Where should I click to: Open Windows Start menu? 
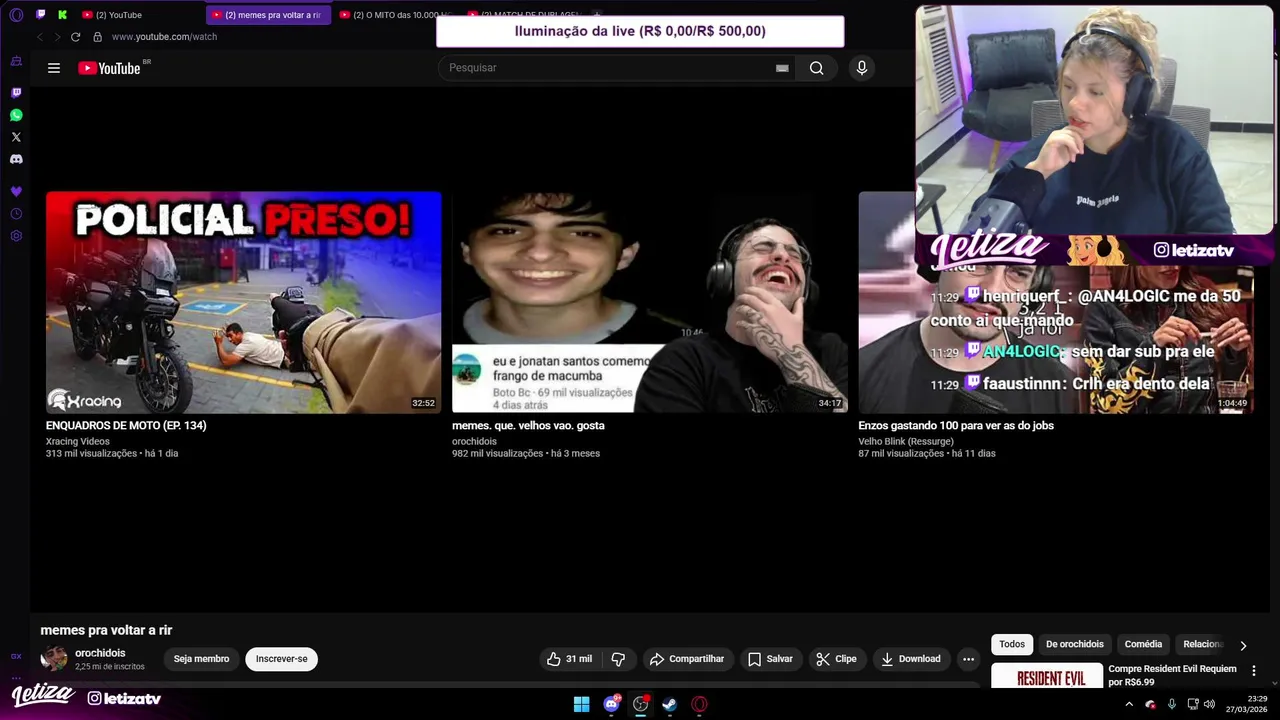pyautogui.click(x=581, y=704)
